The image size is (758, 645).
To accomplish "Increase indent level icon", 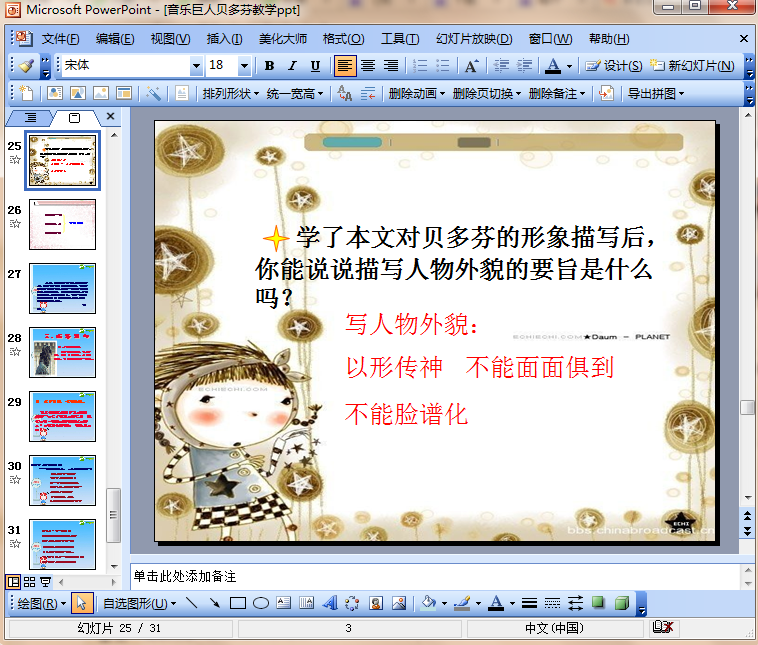I will 524,66.
